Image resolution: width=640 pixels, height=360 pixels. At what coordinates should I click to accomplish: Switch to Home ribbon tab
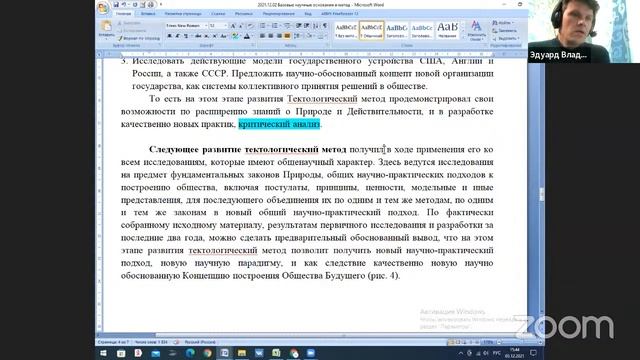tap(123, 14)
